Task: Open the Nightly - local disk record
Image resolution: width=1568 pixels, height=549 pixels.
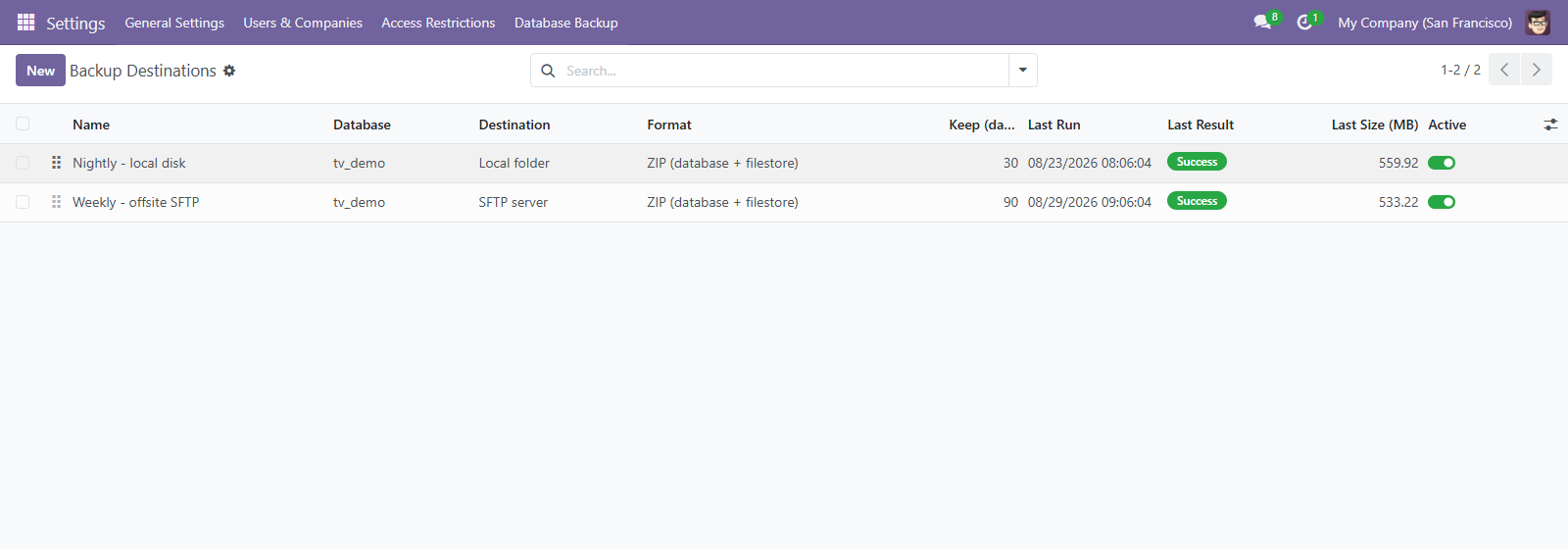Action: click(x=129, y=163)
